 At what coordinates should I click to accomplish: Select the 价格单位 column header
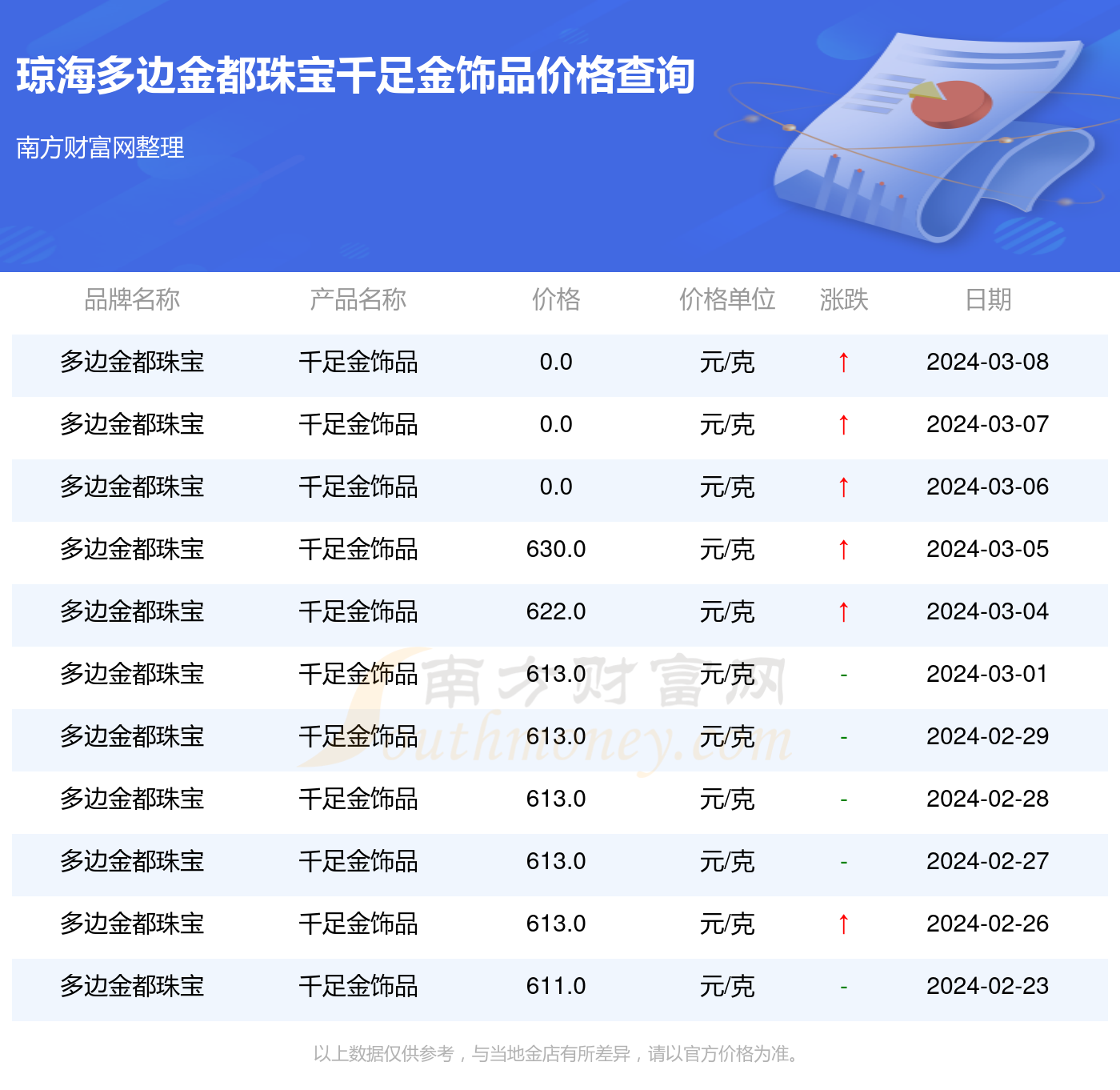click(x=727, y=299)
